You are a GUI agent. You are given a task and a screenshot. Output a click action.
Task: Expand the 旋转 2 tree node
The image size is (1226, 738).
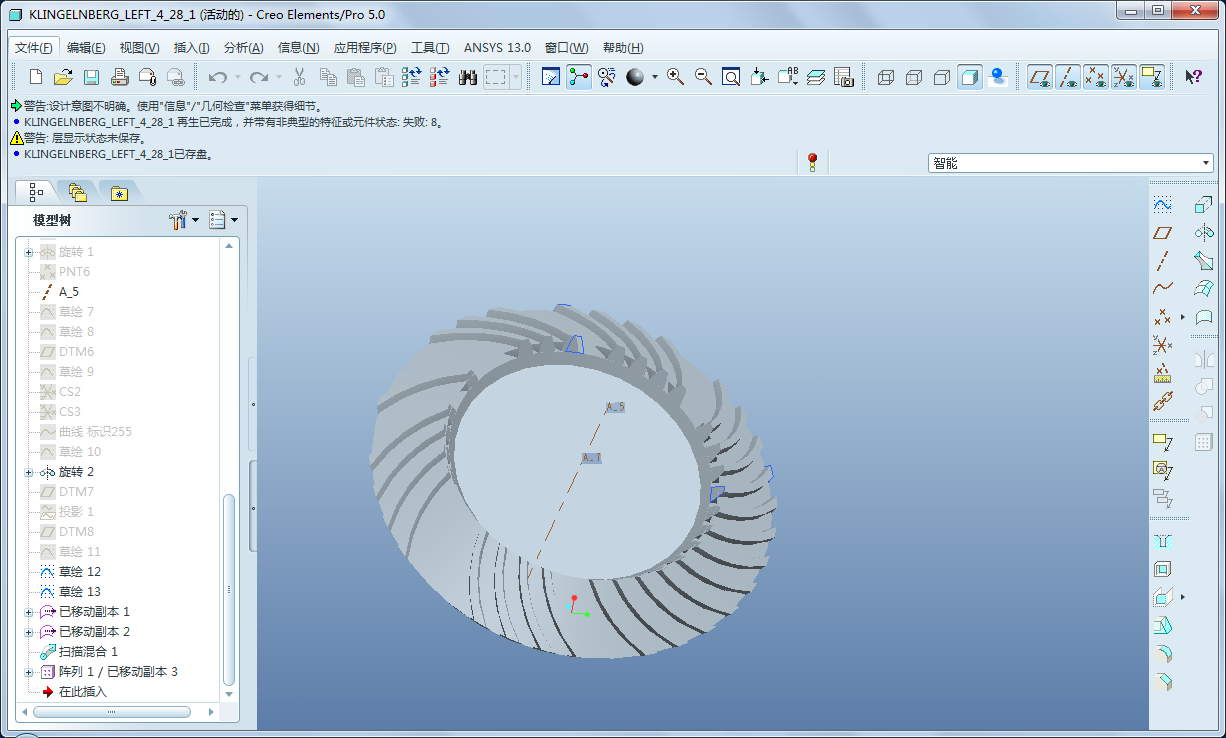point(29,472)
